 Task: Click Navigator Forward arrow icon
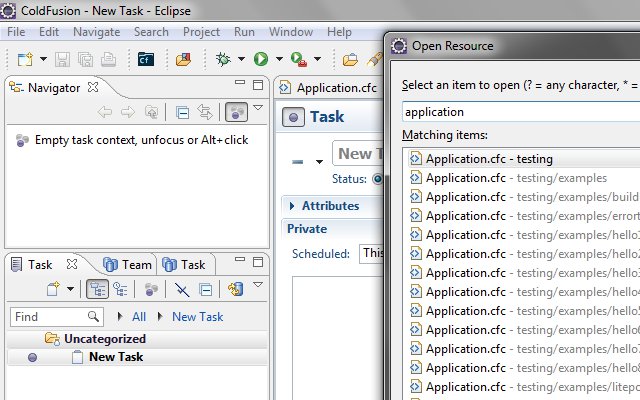pyautogui.click(x=128, y=112)
